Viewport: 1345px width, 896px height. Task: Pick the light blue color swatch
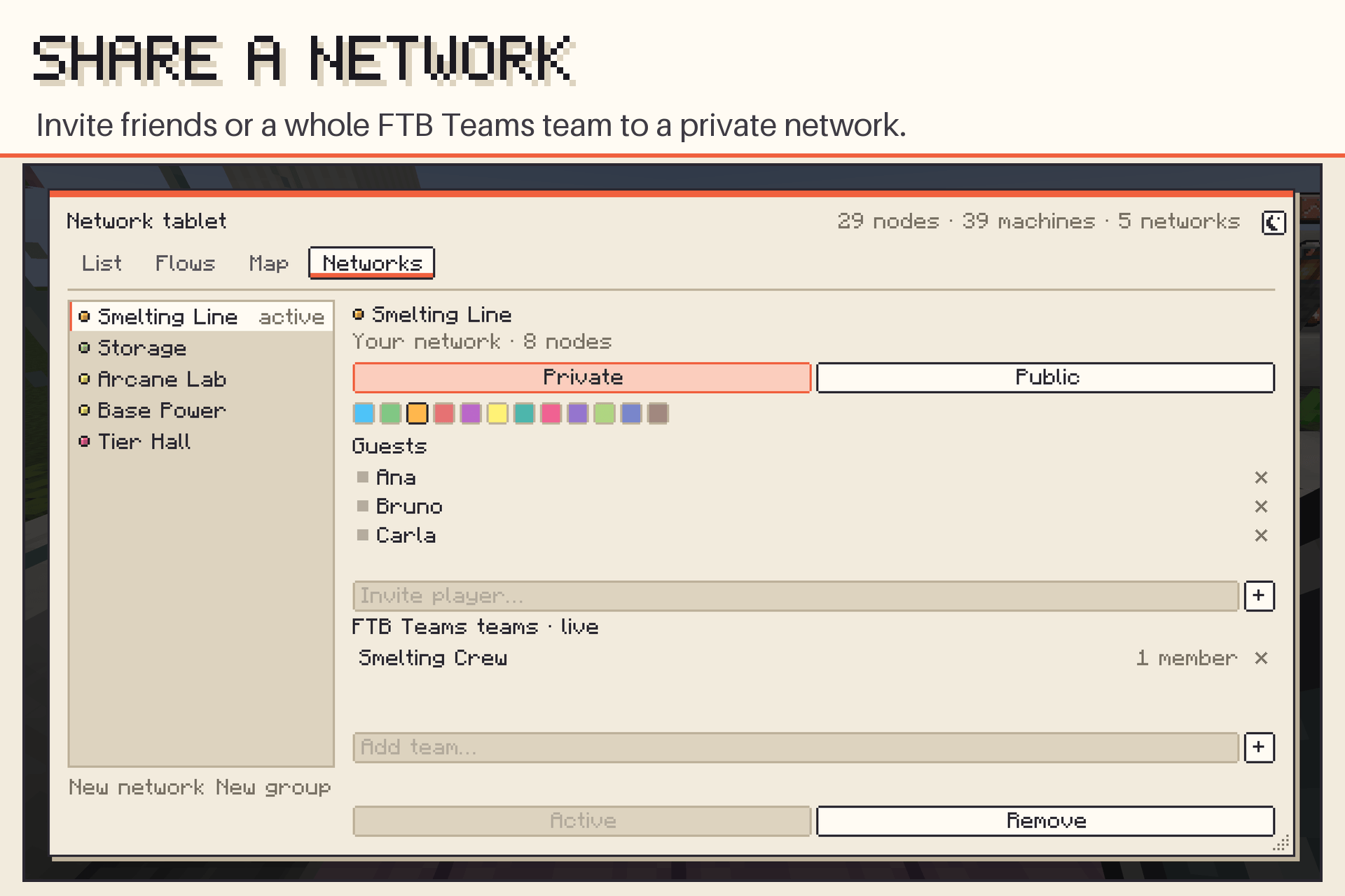364,413
